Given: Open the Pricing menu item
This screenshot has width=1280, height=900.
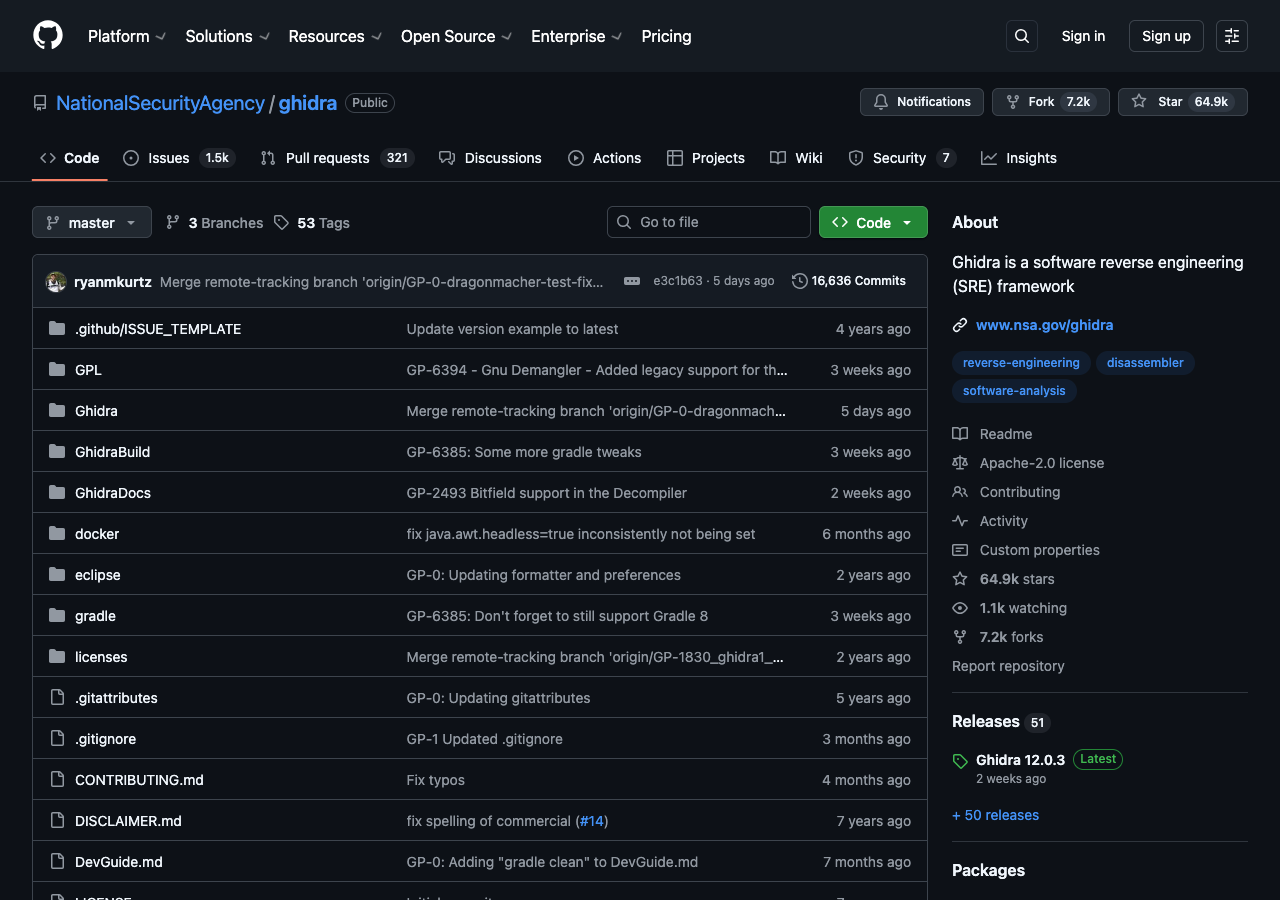Looking at the screenshot, I should [x=666, y=36].
